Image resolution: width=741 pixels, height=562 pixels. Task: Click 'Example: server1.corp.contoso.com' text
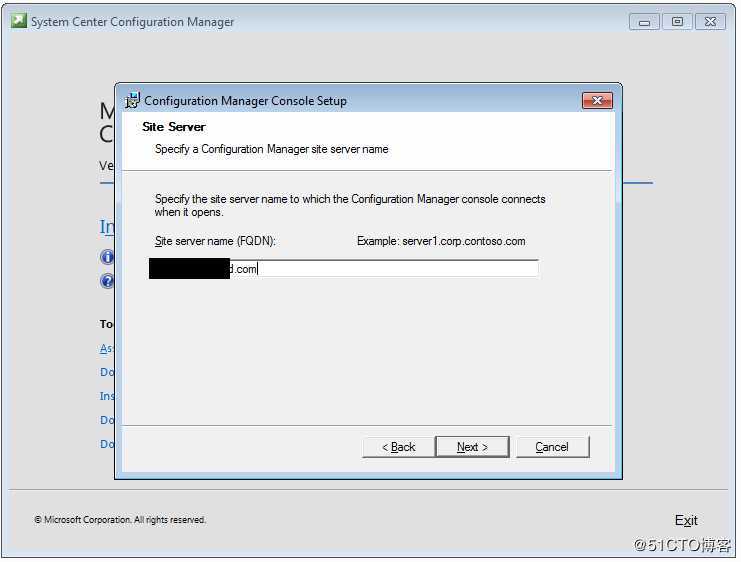coord(441,241)
